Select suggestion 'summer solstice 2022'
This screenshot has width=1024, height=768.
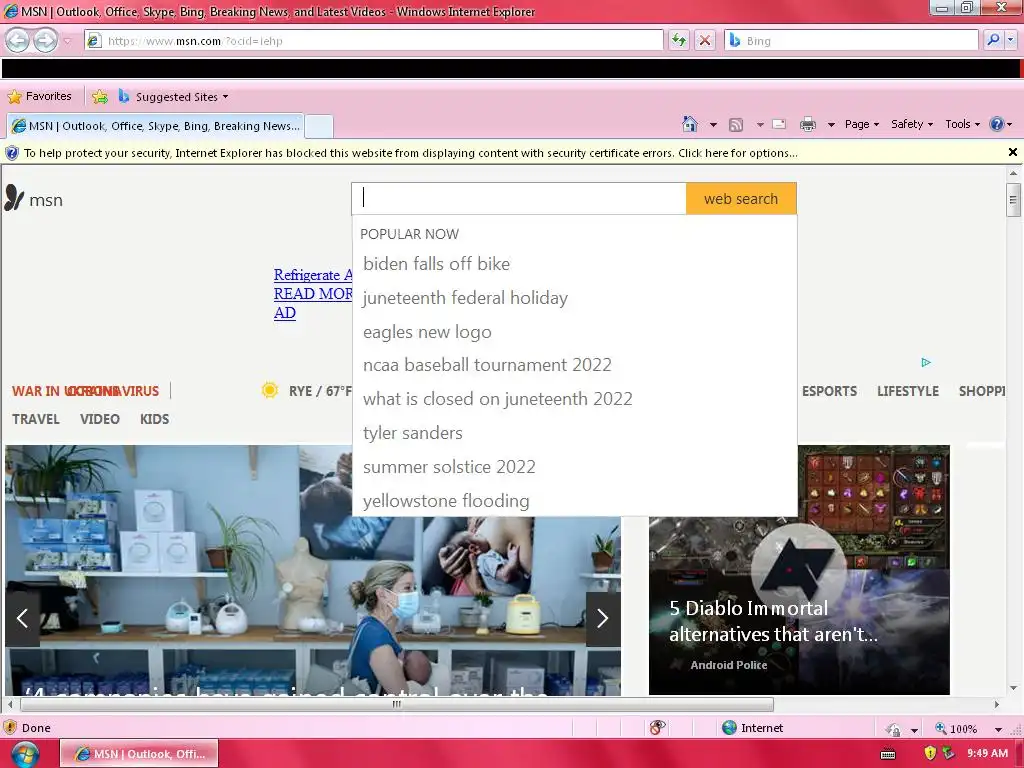(x=449, y=467)
